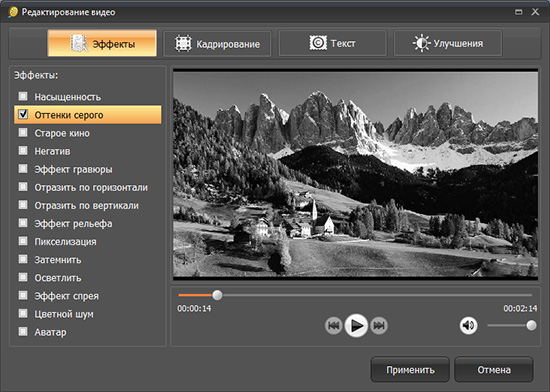550x392 pixels.
Task: Click the video seek slider handle
Action: pos(217,295)
